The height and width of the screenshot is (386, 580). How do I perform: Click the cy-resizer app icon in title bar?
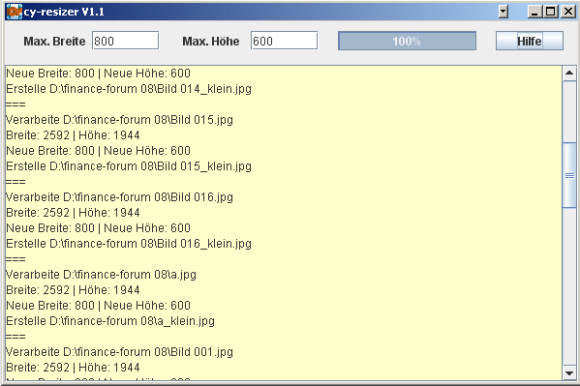pos(14,11)
